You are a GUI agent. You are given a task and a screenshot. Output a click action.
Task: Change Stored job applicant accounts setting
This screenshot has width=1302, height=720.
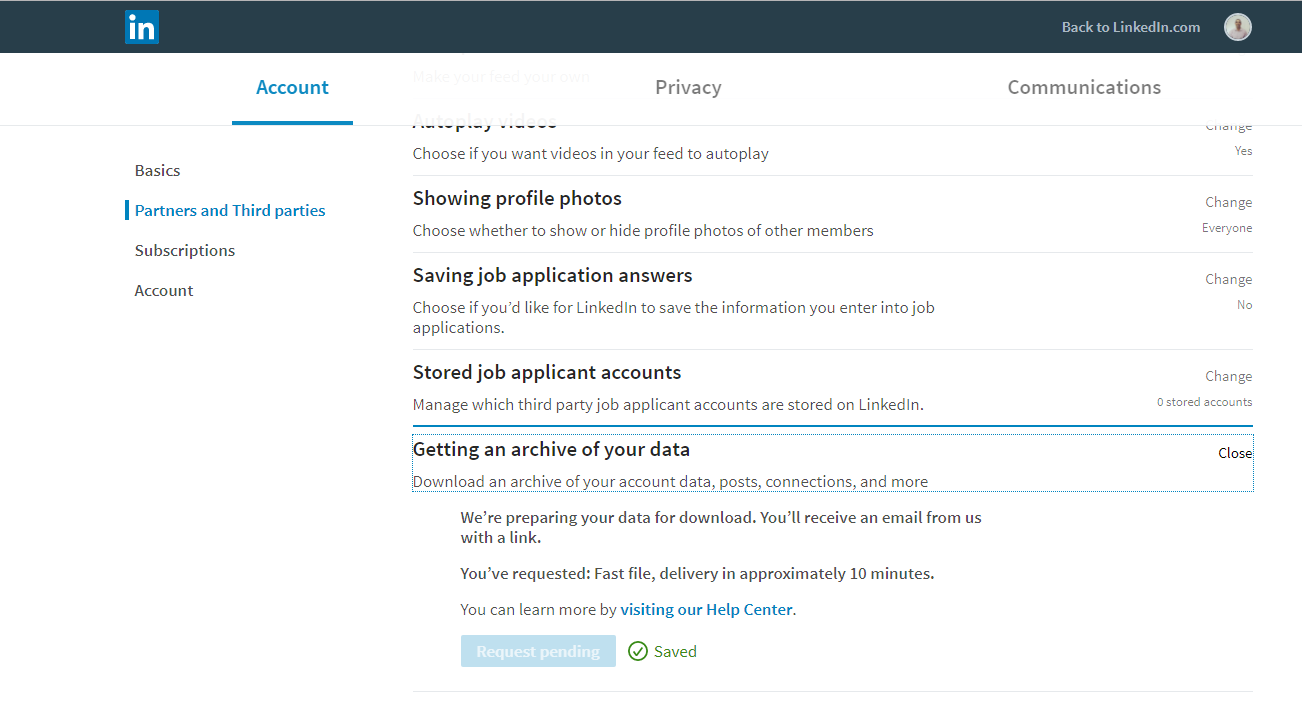(1228, 377)
